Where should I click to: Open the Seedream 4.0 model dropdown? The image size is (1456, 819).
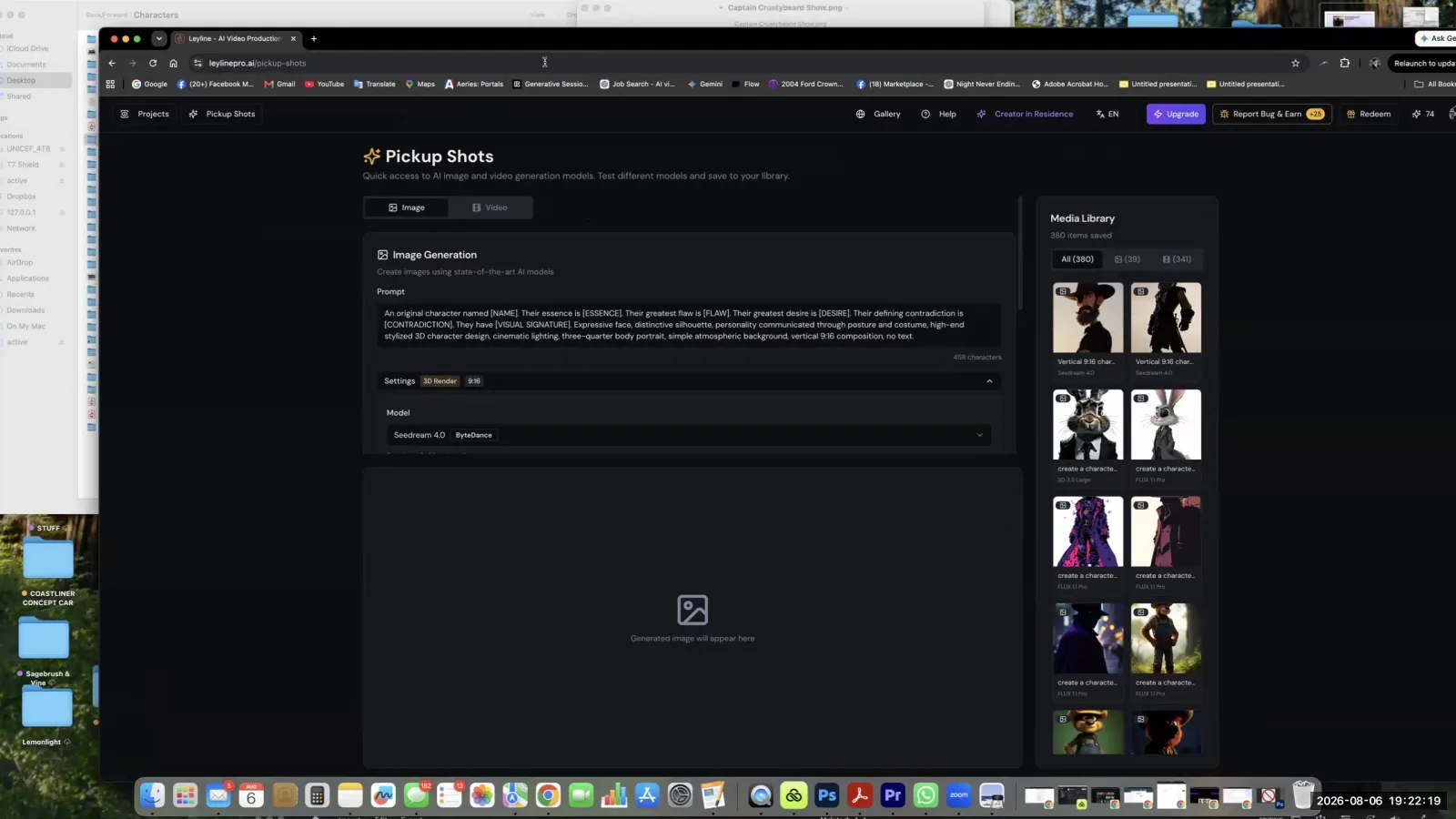(689, 435)
